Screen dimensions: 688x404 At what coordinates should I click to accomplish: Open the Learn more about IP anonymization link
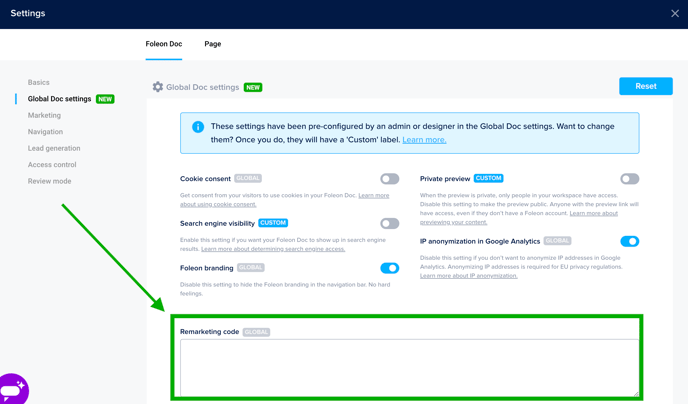point(469,276)
